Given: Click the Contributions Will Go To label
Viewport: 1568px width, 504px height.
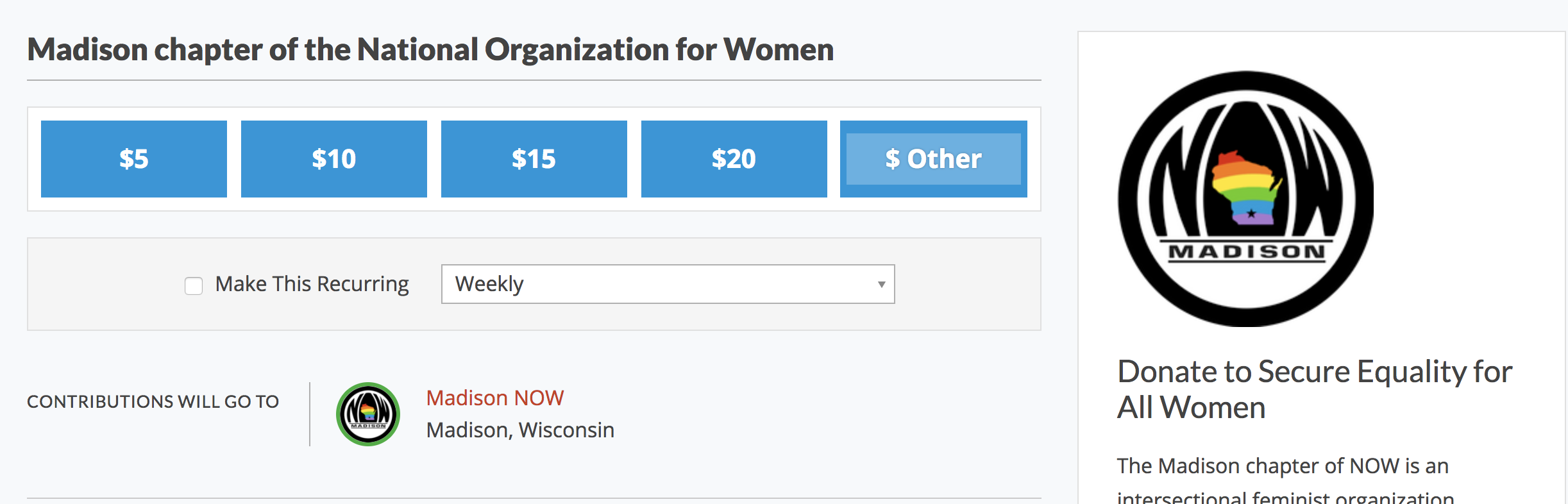Looking at the screenshot, I should 153,401.
